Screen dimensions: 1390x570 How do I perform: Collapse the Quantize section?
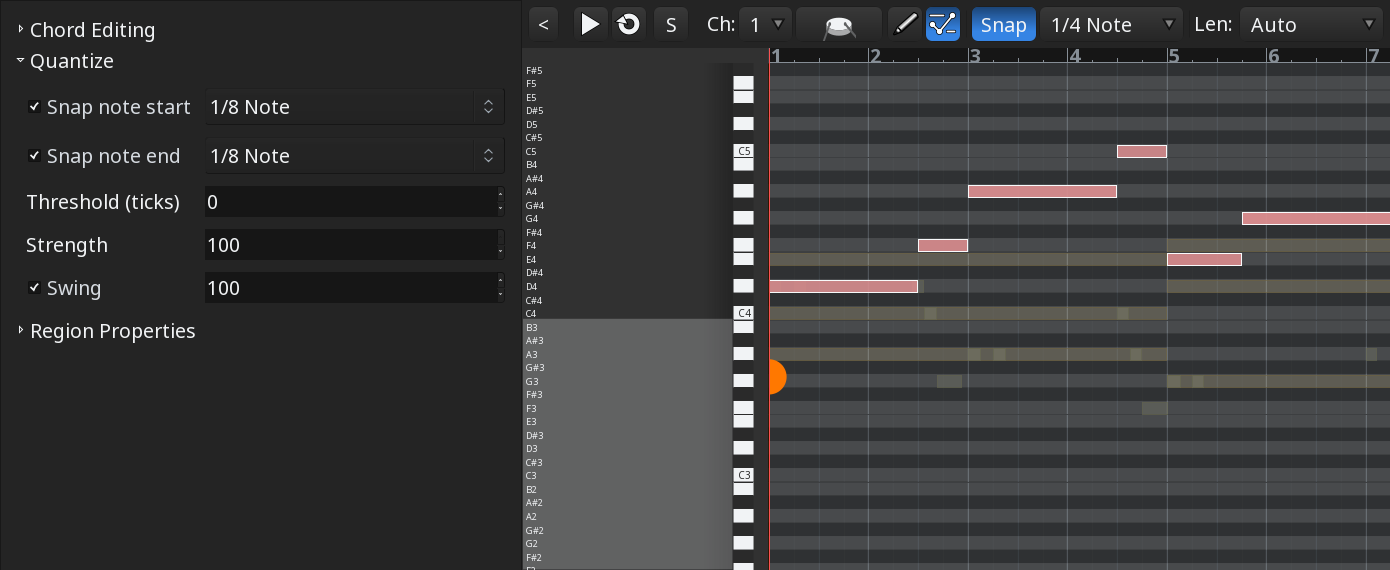(21, 61)
